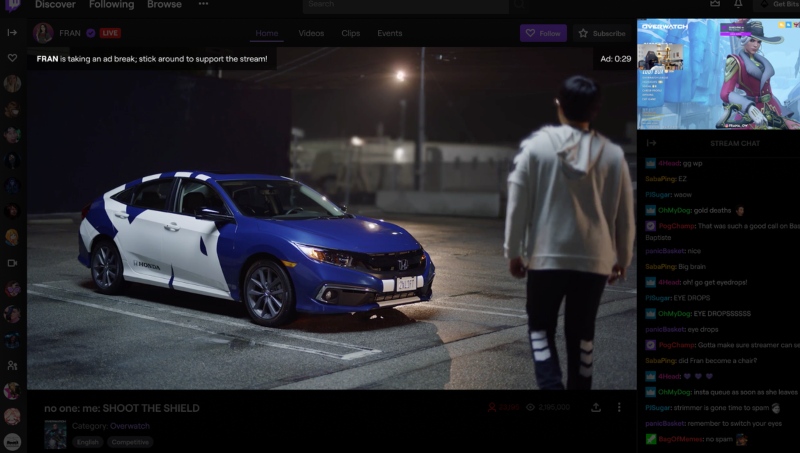This screenshot has width=800, height=453.
Task: Click chat message SabaPing: Big brain
Action: (675, 267)
